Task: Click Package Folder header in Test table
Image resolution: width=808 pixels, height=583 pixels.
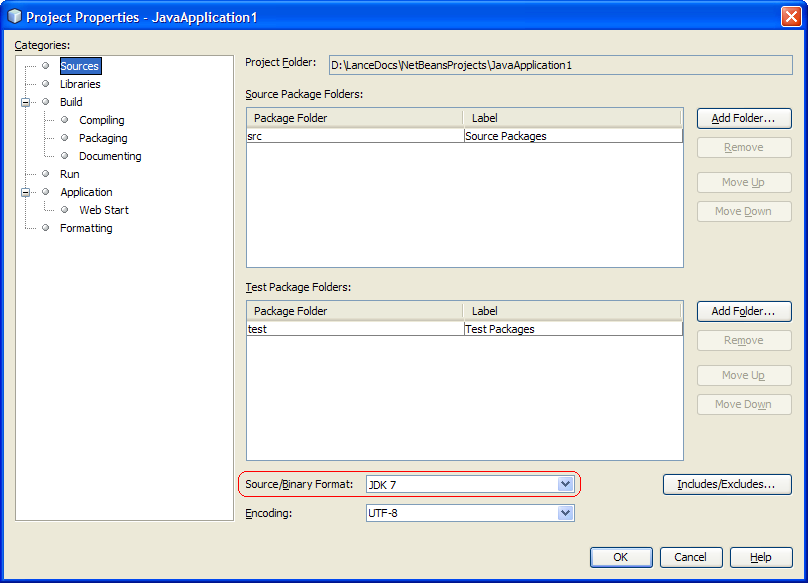Action: (x=355, y=311)
